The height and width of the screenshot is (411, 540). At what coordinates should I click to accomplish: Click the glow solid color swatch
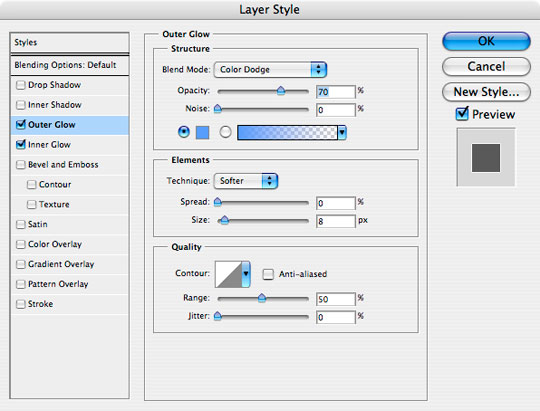tap(202, 133)
